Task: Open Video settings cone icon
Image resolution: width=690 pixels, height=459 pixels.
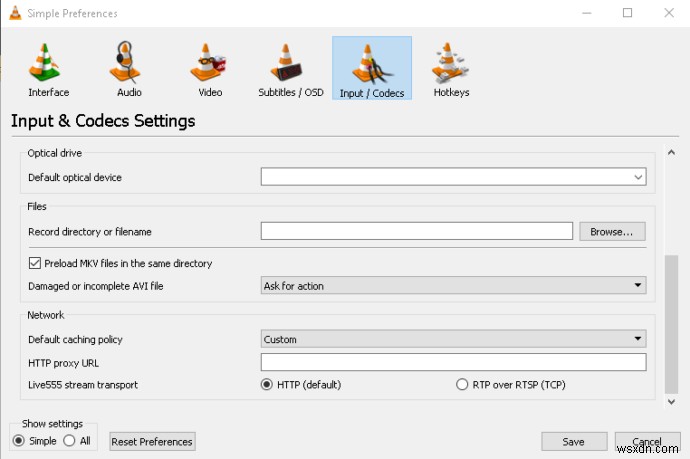Action: (210, 65)
